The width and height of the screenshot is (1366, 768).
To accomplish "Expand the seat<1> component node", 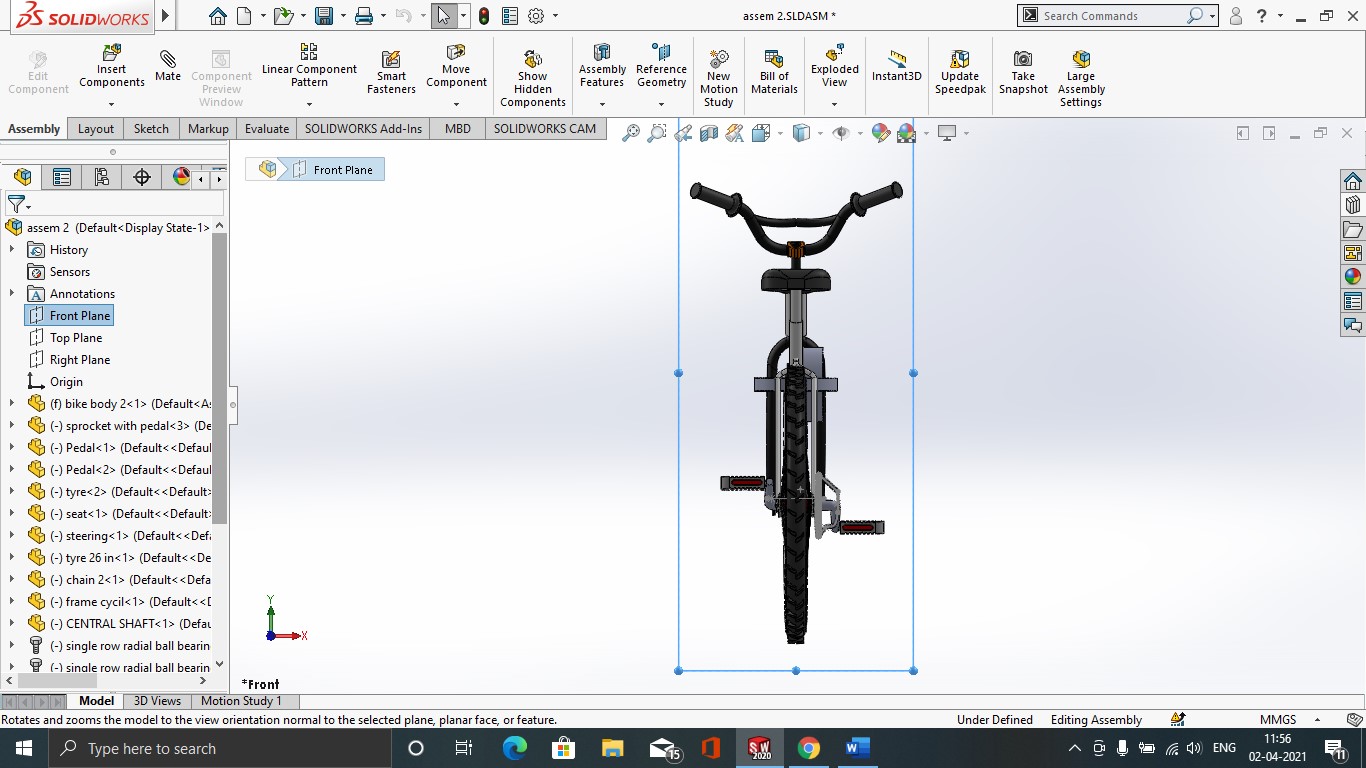I will (12, 514).
